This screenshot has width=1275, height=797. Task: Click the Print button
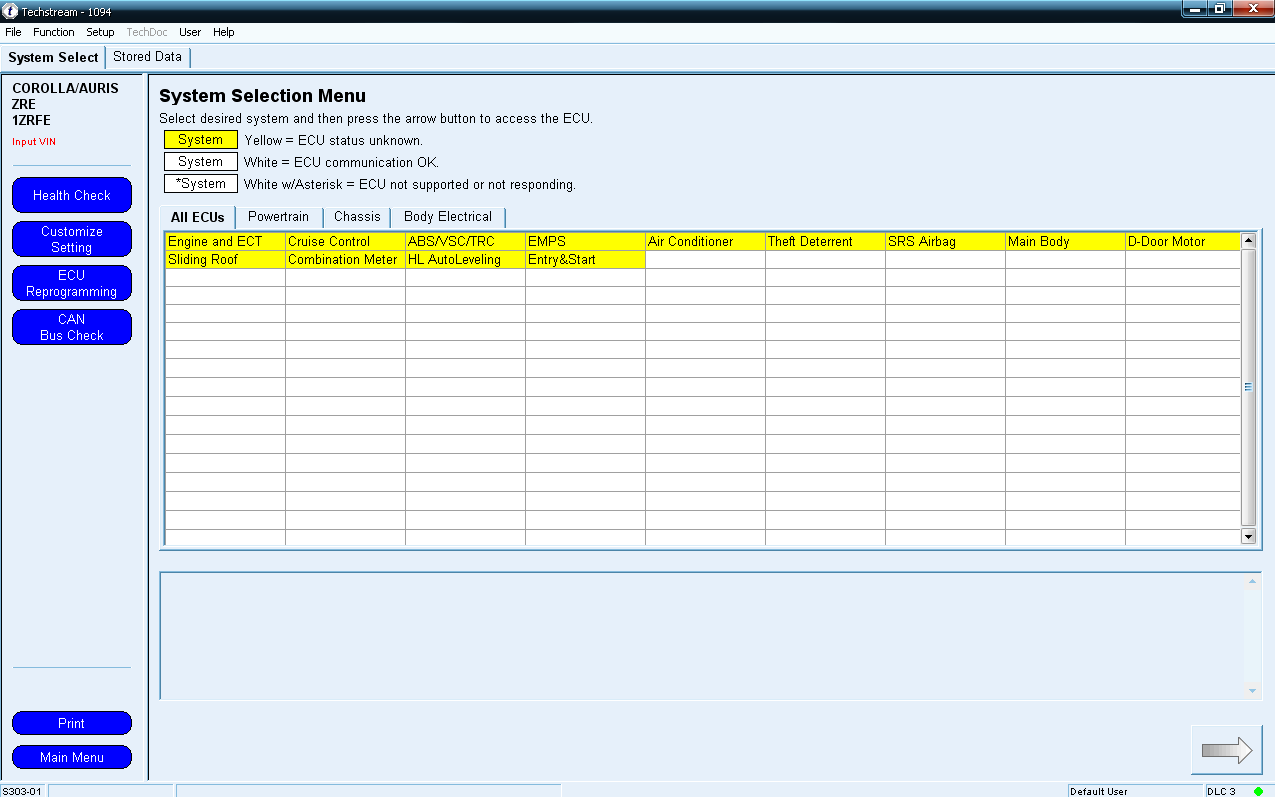72,723
